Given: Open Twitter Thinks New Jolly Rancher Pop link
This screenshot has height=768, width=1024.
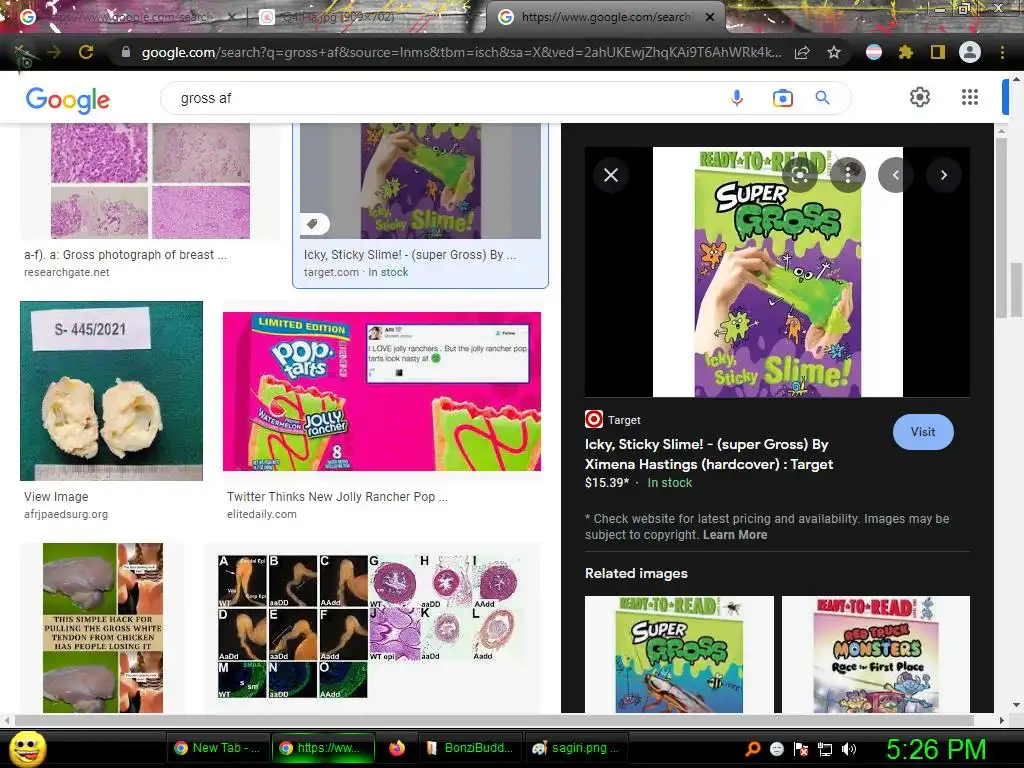Looking at the screenshot, I should click(337, 496).
